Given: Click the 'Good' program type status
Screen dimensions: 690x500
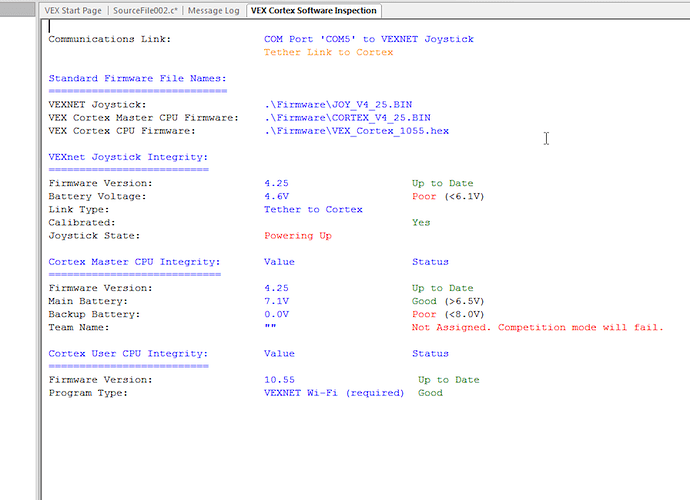Looking at the screenshot, I should 430,393.
